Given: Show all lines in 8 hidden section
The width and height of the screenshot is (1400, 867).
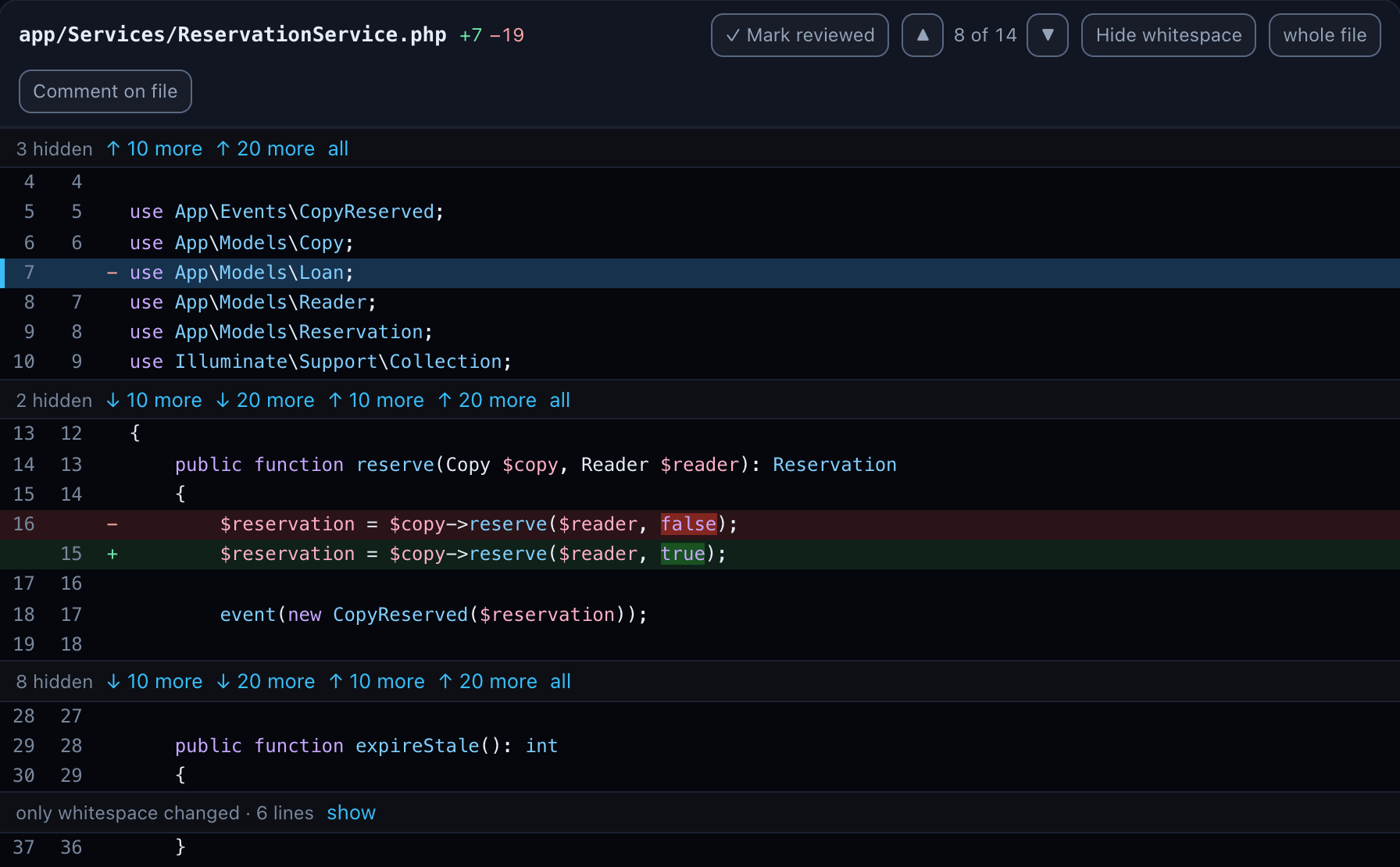Looking at the screenshot, I should click(561, 681).
